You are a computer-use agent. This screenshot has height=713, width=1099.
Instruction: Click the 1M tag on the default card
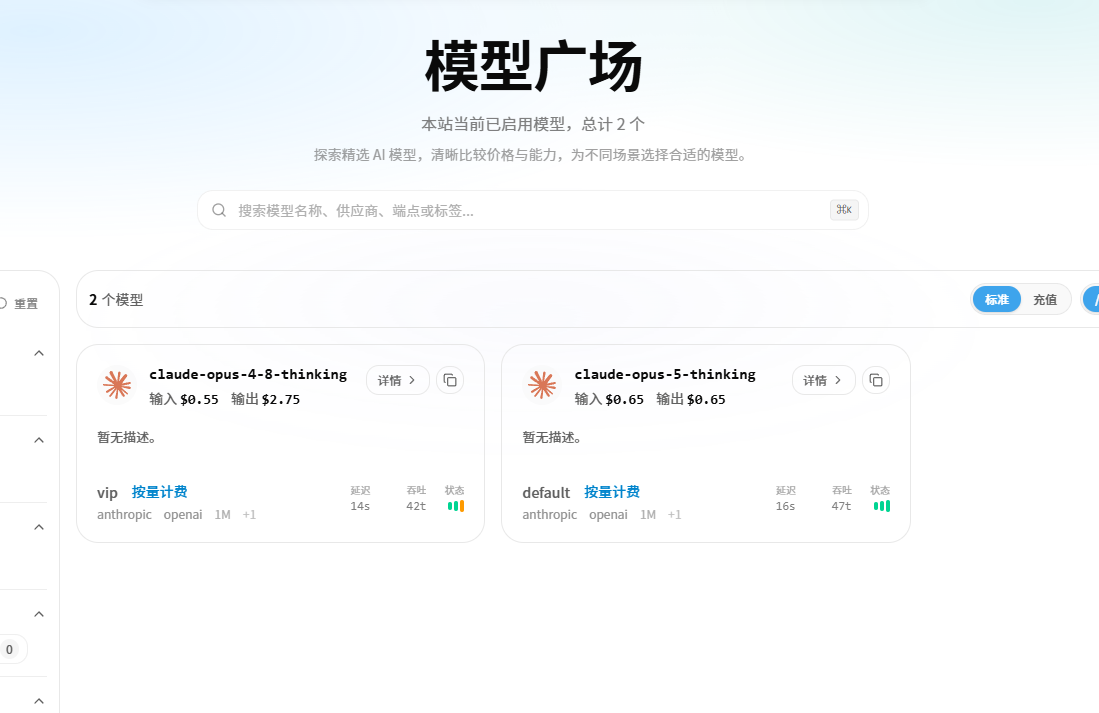(x=648, y=515)
